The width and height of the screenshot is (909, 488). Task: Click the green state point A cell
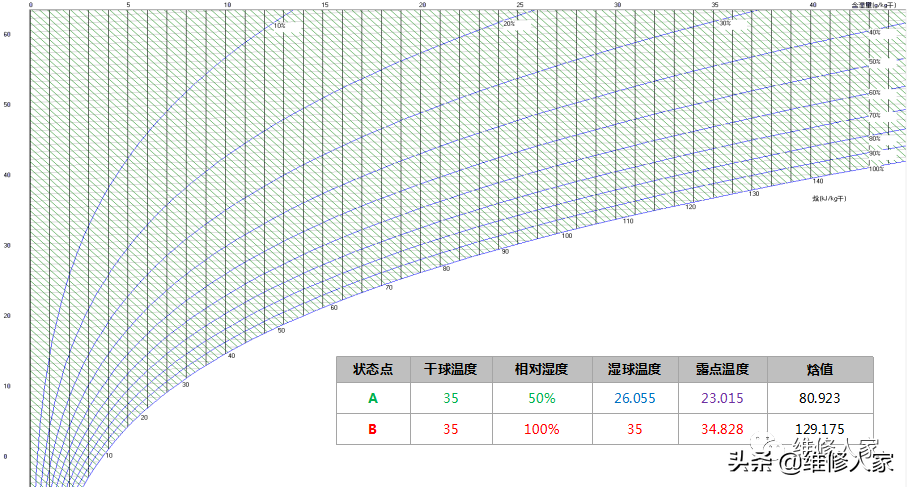[x=373, y=398]
